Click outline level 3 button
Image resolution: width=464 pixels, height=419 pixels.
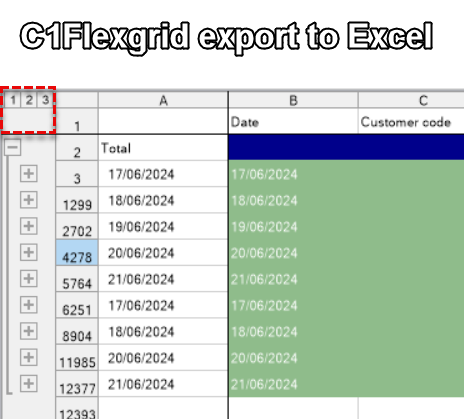tap(45, 100)
